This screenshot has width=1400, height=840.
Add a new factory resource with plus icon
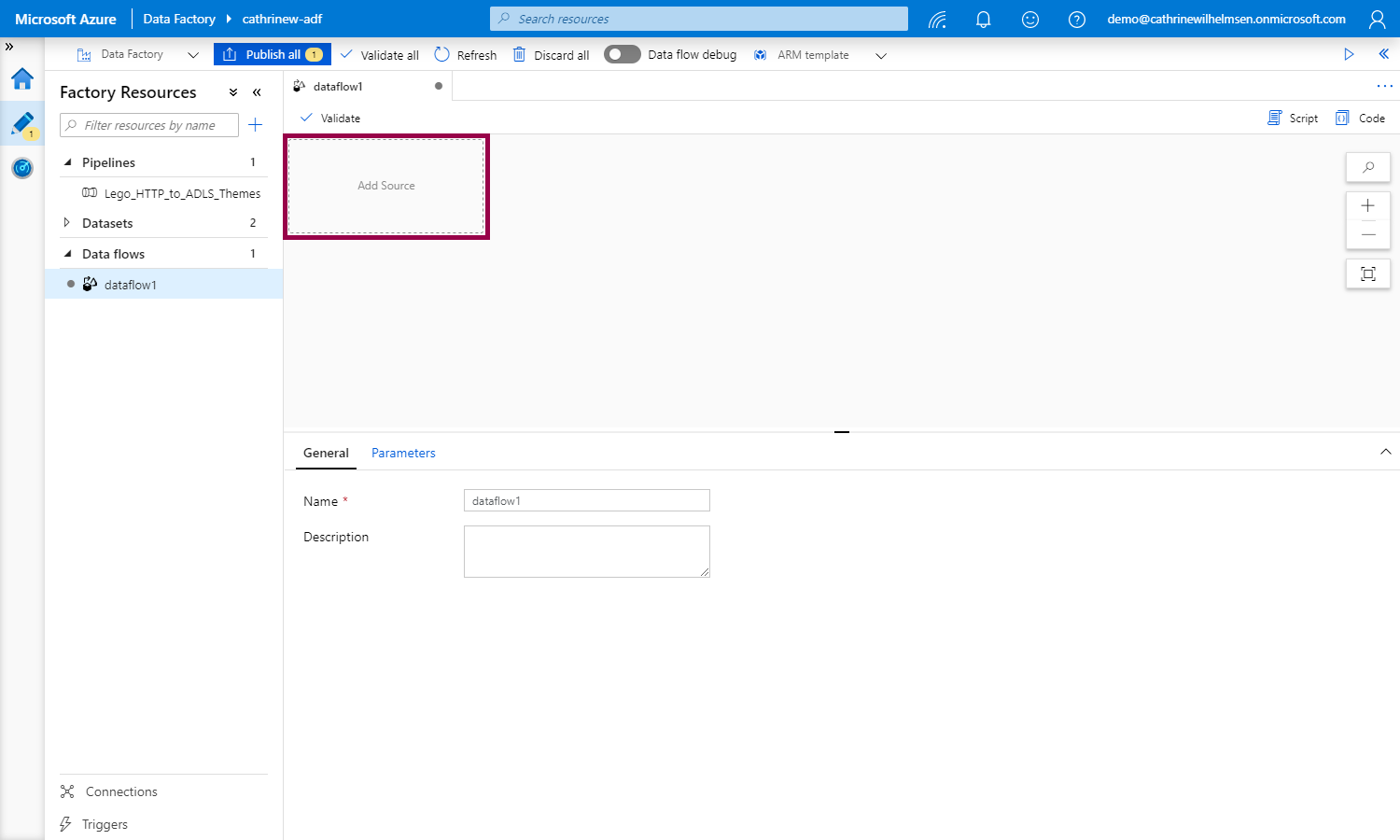255,125
